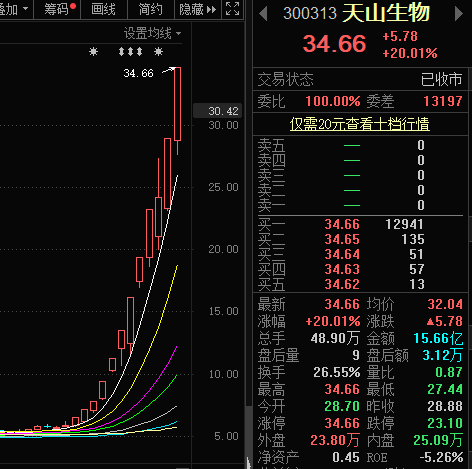Go to next stock with right arrow

pos(459,14)
